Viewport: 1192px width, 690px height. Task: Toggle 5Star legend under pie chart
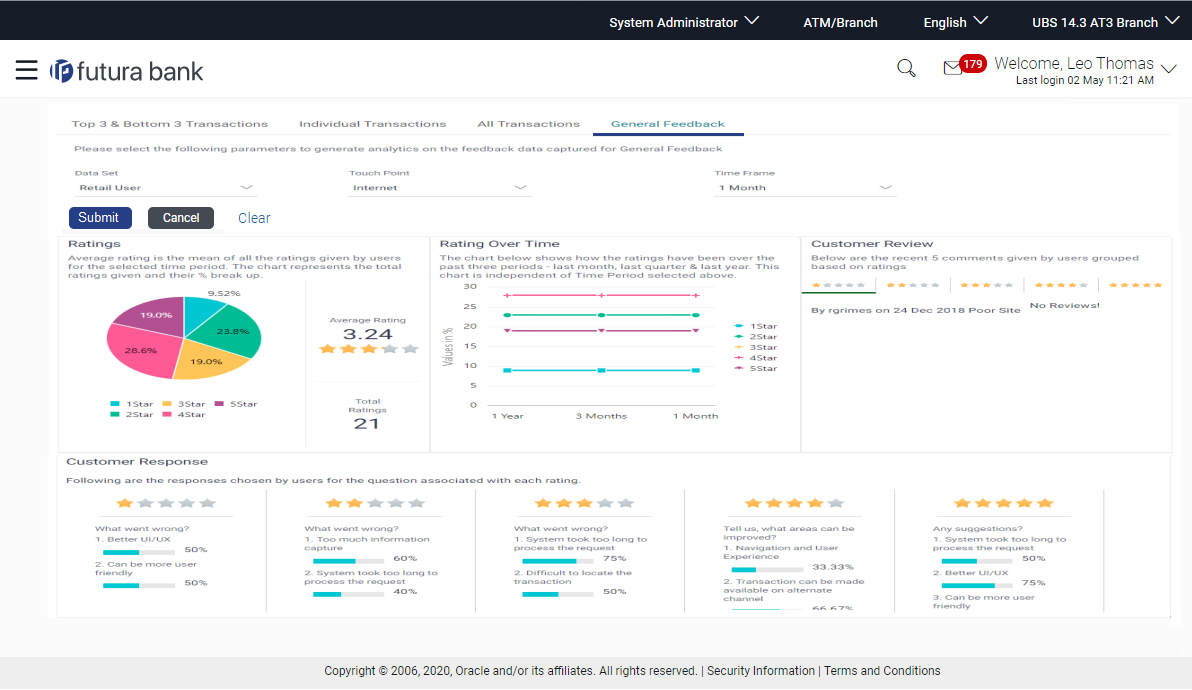(x=236, y=404)
